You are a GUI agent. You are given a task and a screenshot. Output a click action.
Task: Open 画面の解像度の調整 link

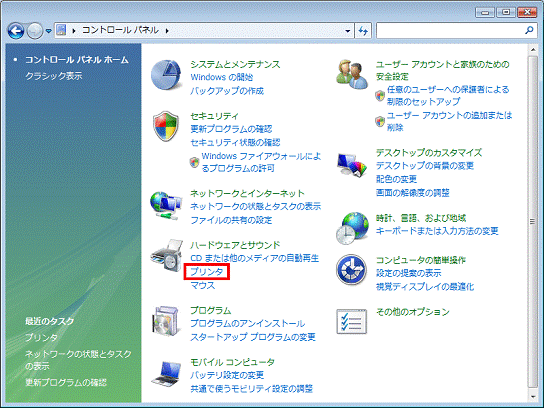[x=413, y=193]
